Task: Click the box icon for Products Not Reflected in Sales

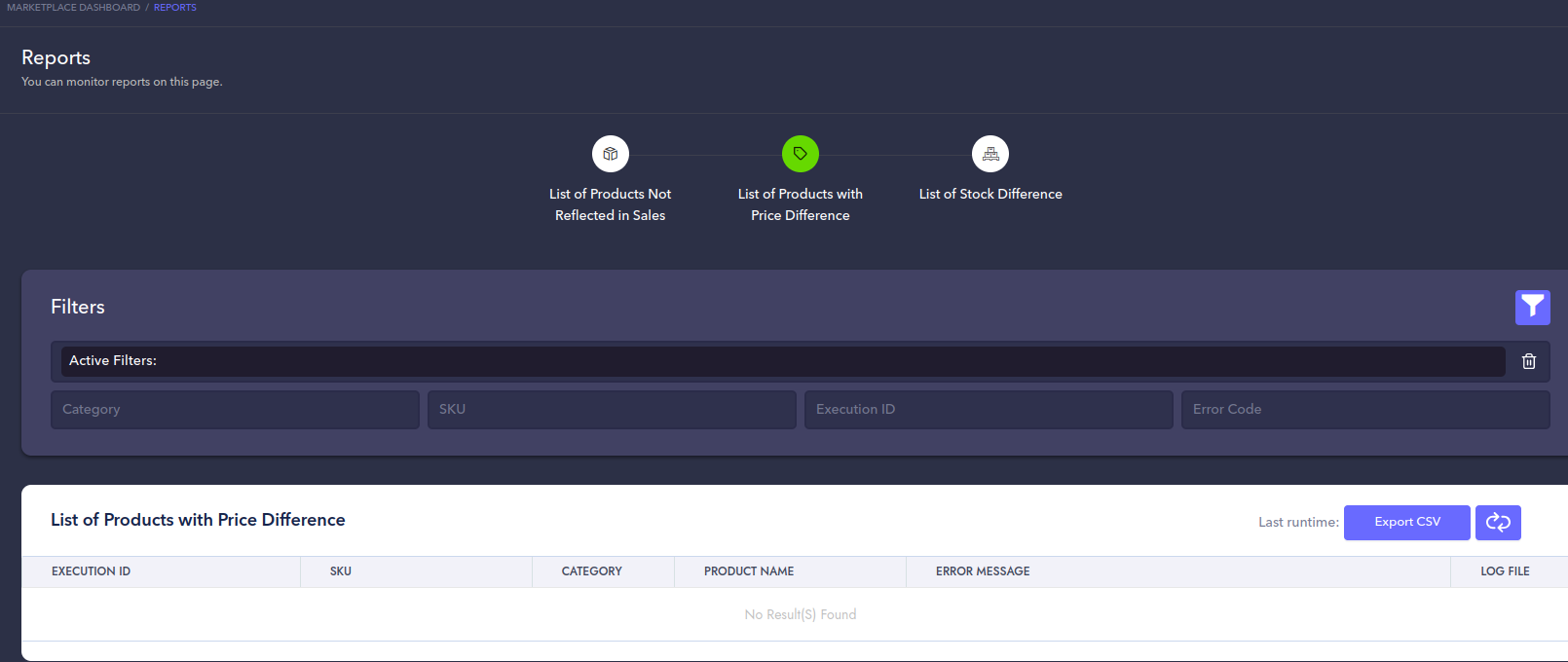Action: (610, 154)
